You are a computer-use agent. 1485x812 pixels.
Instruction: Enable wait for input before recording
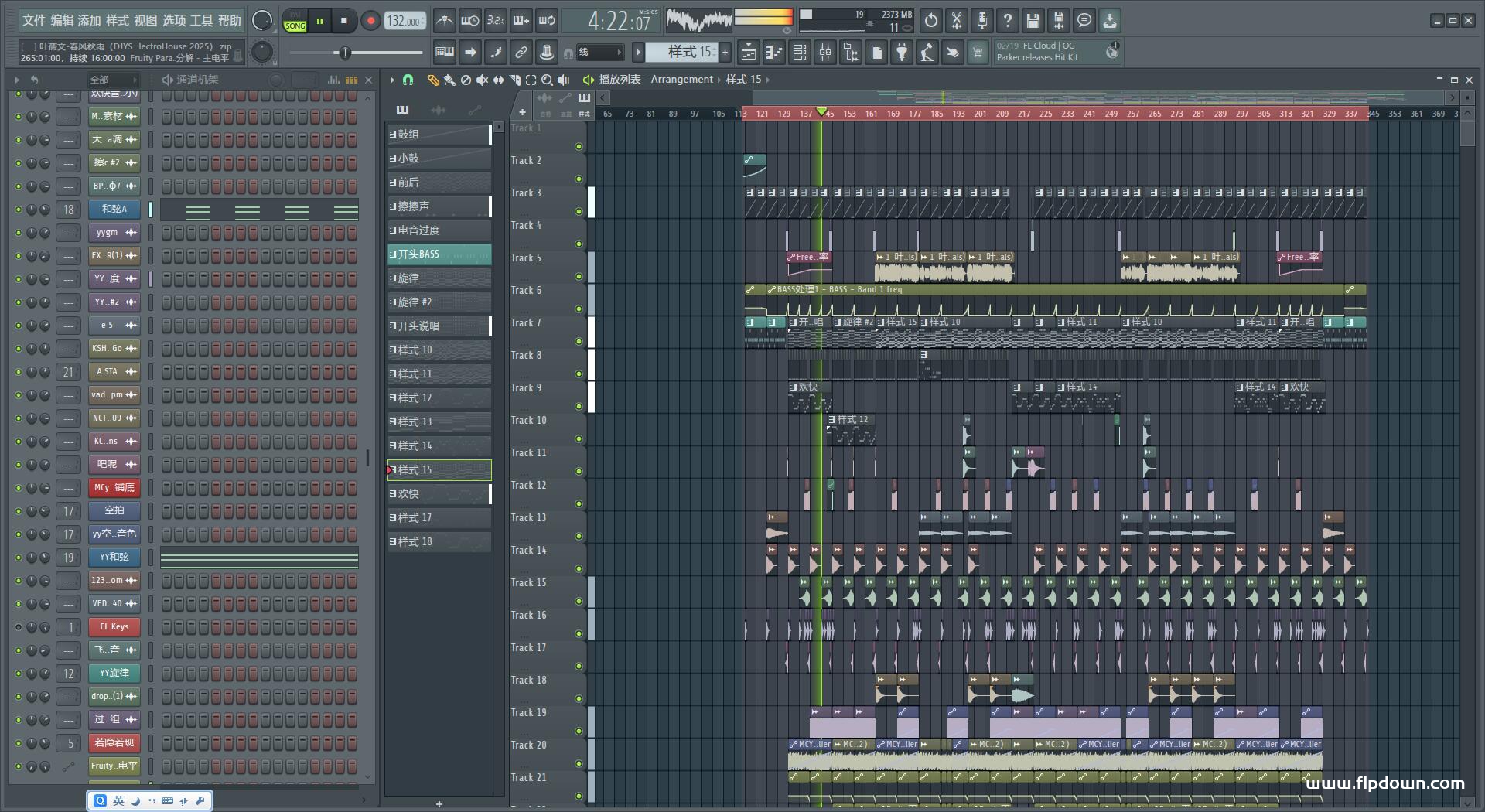point(469,21)
